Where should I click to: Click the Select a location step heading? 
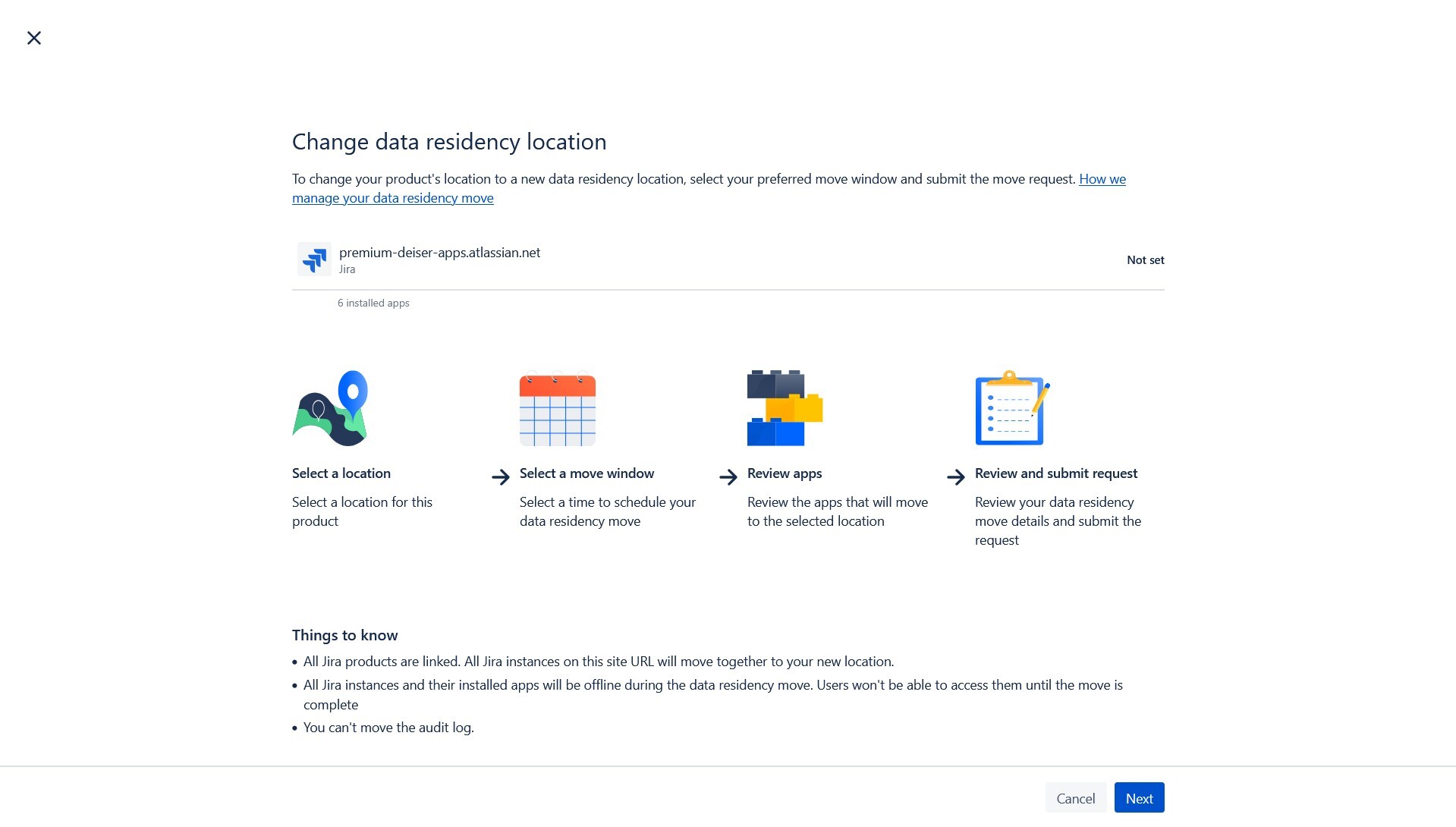tap(341, 473)
